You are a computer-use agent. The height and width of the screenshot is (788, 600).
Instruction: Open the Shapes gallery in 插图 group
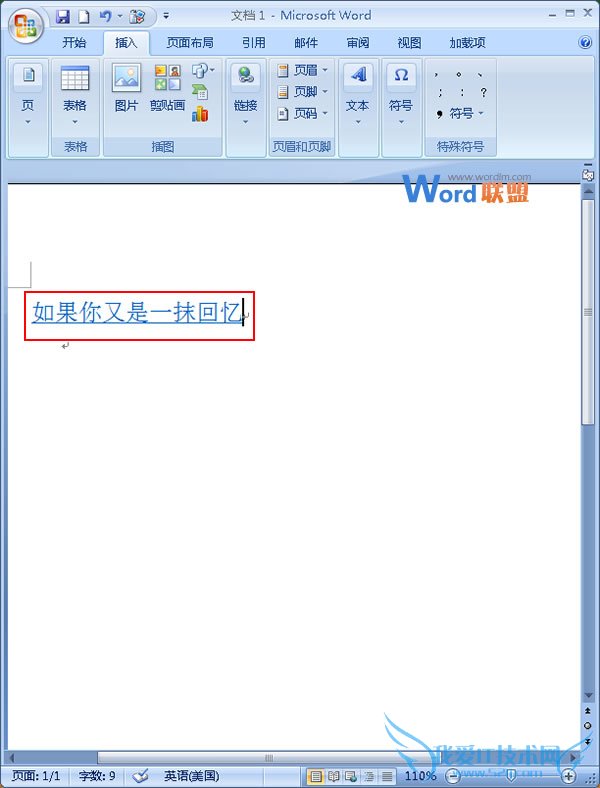(203, 70)
